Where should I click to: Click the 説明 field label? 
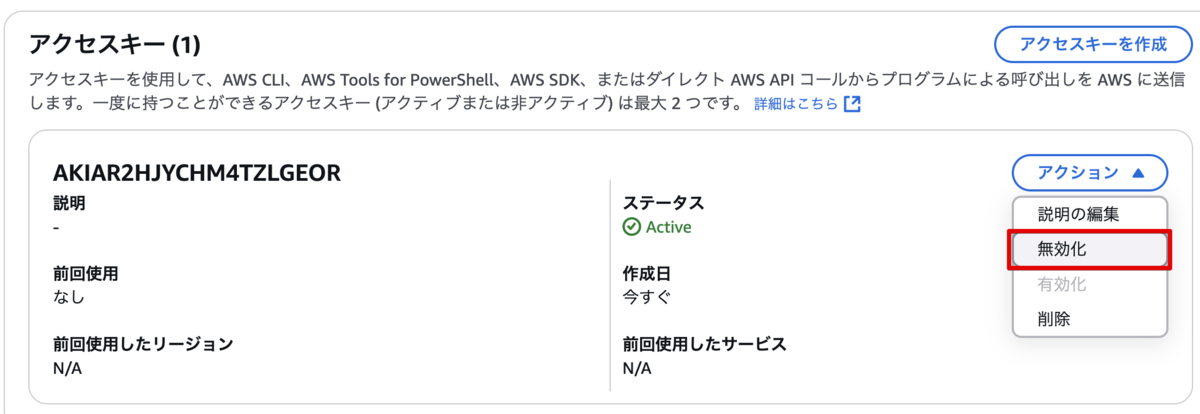point(69,203)
